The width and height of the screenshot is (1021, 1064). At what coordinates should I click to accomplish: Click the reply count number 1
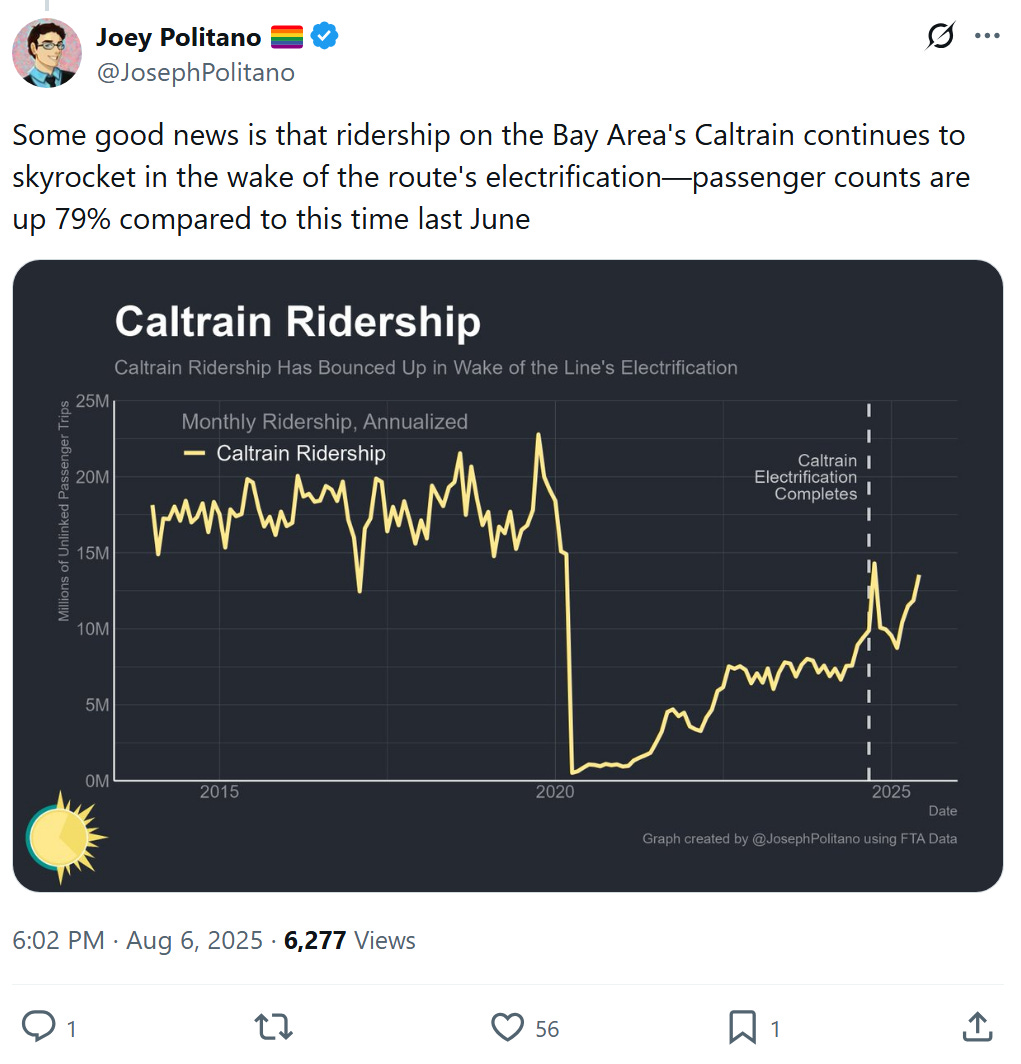(71, 1029)
